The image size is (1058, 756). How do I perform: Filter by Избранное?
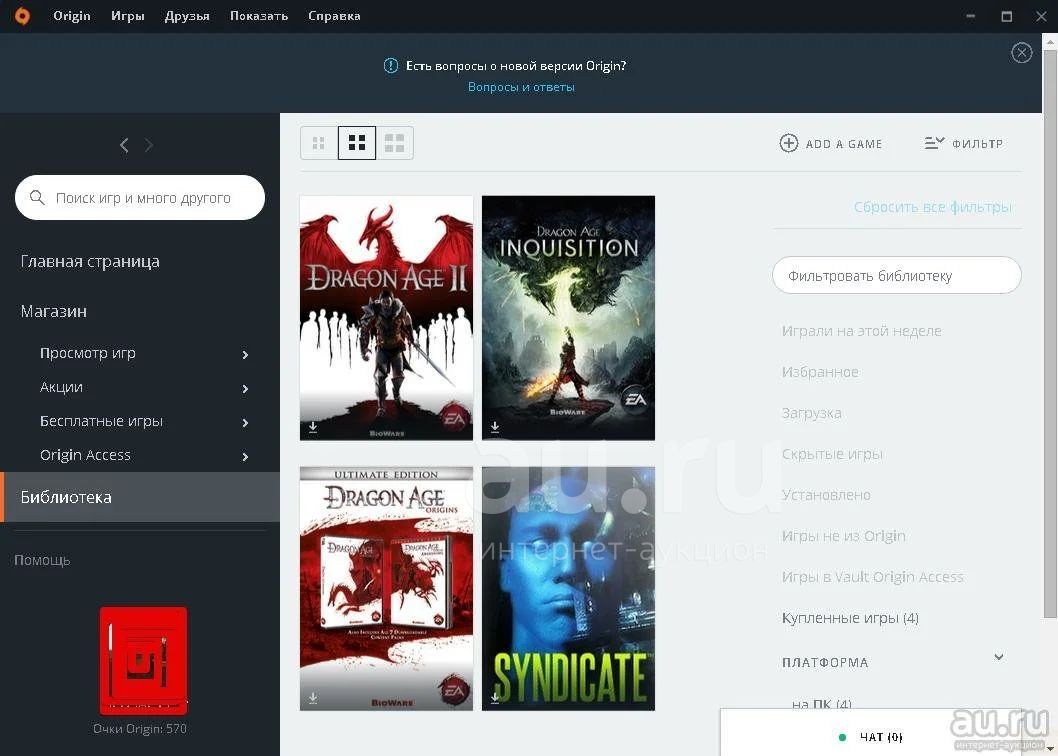(x=820, y=373)
